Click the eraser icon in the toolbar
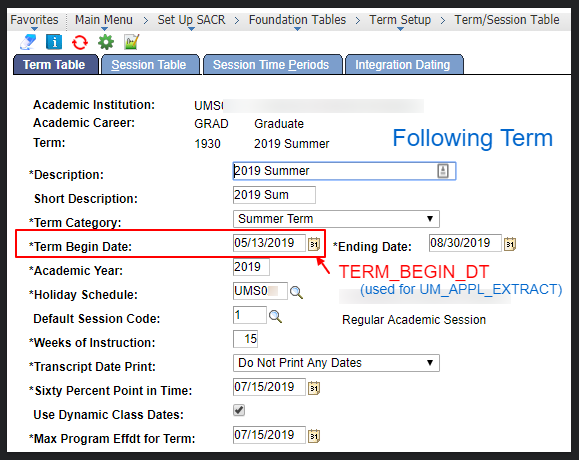The image size is (579, 460). click(x=28, y=42)
